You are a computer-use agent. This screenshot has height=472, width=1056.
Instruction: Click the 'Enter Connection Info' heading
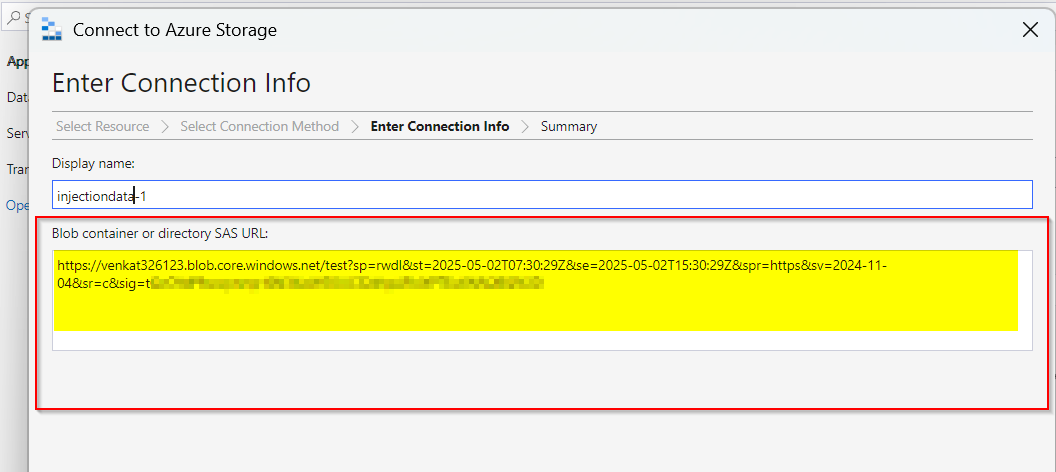coord(181,83)
